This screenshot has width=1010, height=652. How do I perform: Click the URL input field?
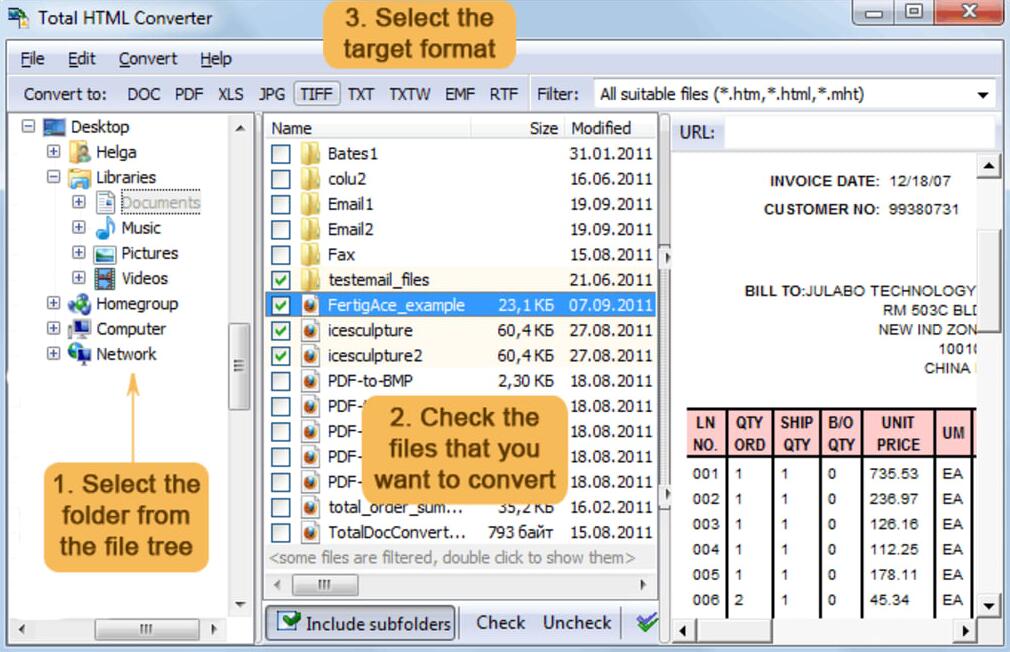[858, 132]
